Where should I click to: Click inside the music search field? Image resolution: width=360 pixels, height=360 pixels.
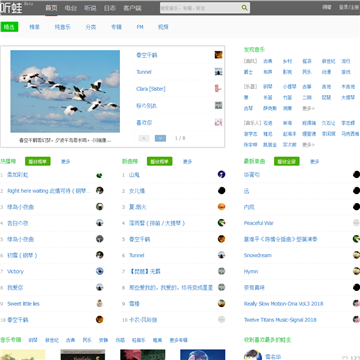coord(200,8)
